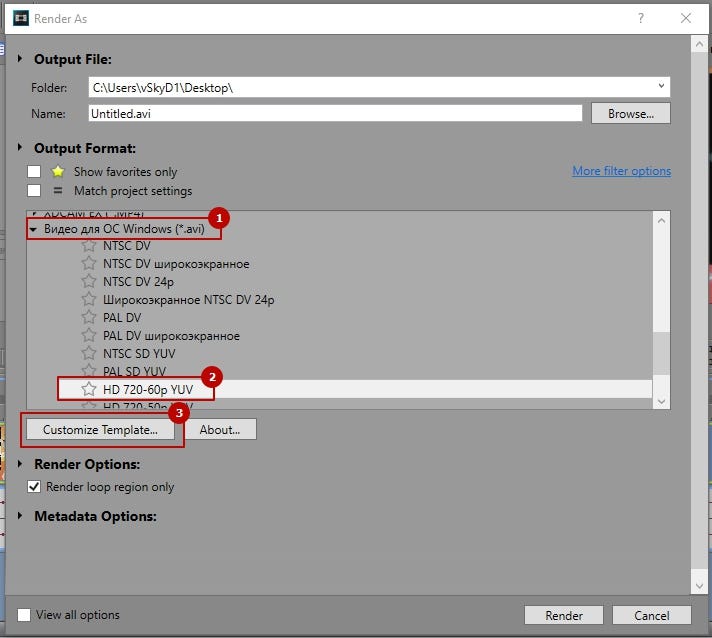Open the Folder path dropdown
The height and width of the screenshot is (638, 712).
click(661, 86)
